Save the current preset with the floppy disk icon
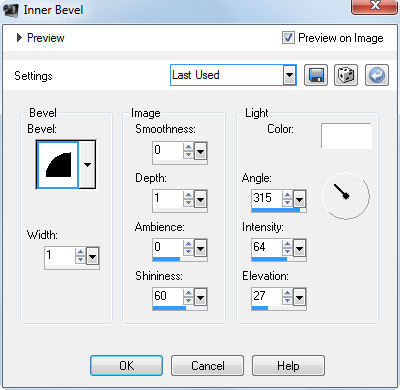Viewport: 400px width, 390px height. point(316,75)
